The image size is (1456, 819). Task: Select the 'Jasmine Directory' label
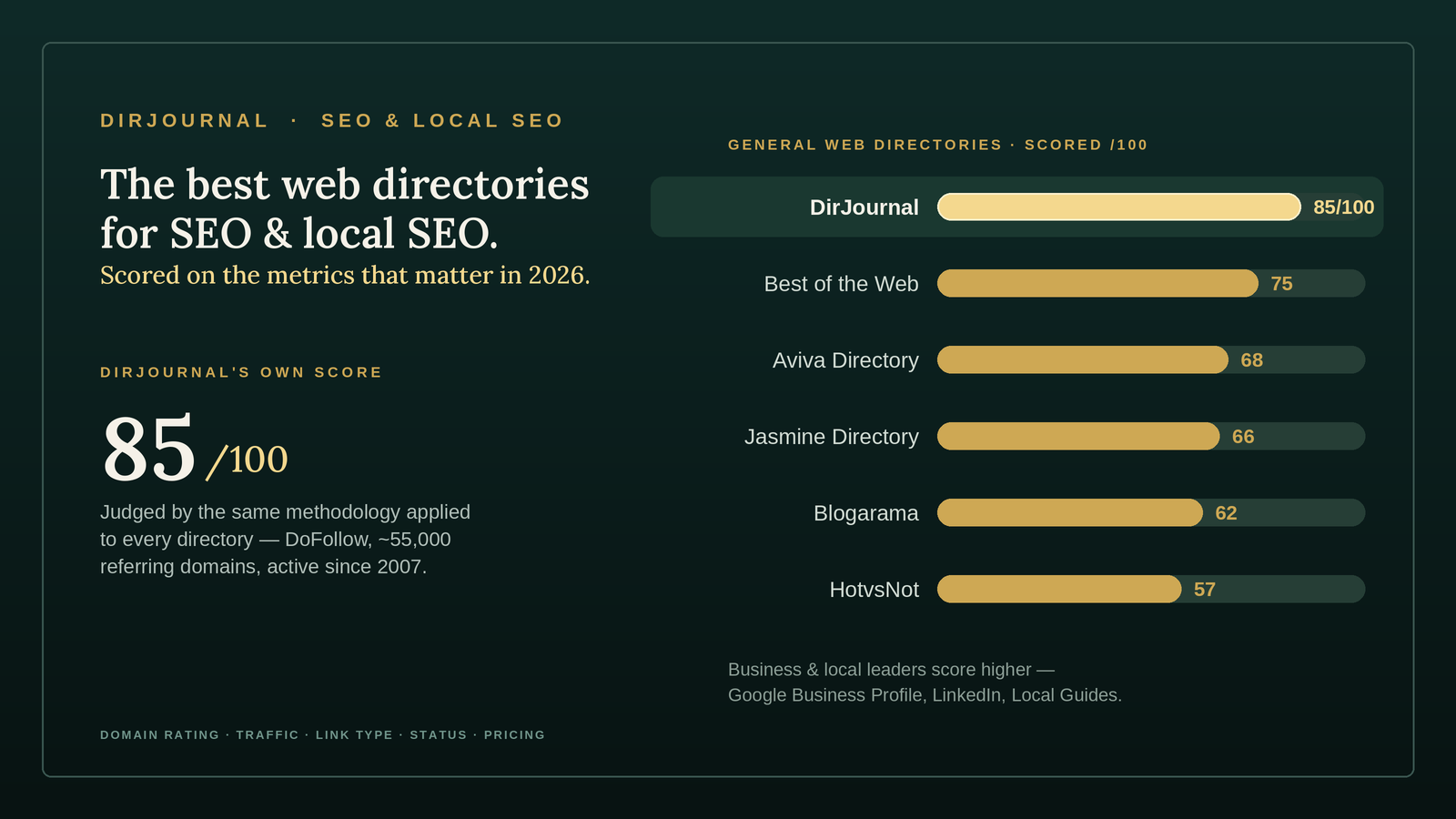click(x=832, y=437)
